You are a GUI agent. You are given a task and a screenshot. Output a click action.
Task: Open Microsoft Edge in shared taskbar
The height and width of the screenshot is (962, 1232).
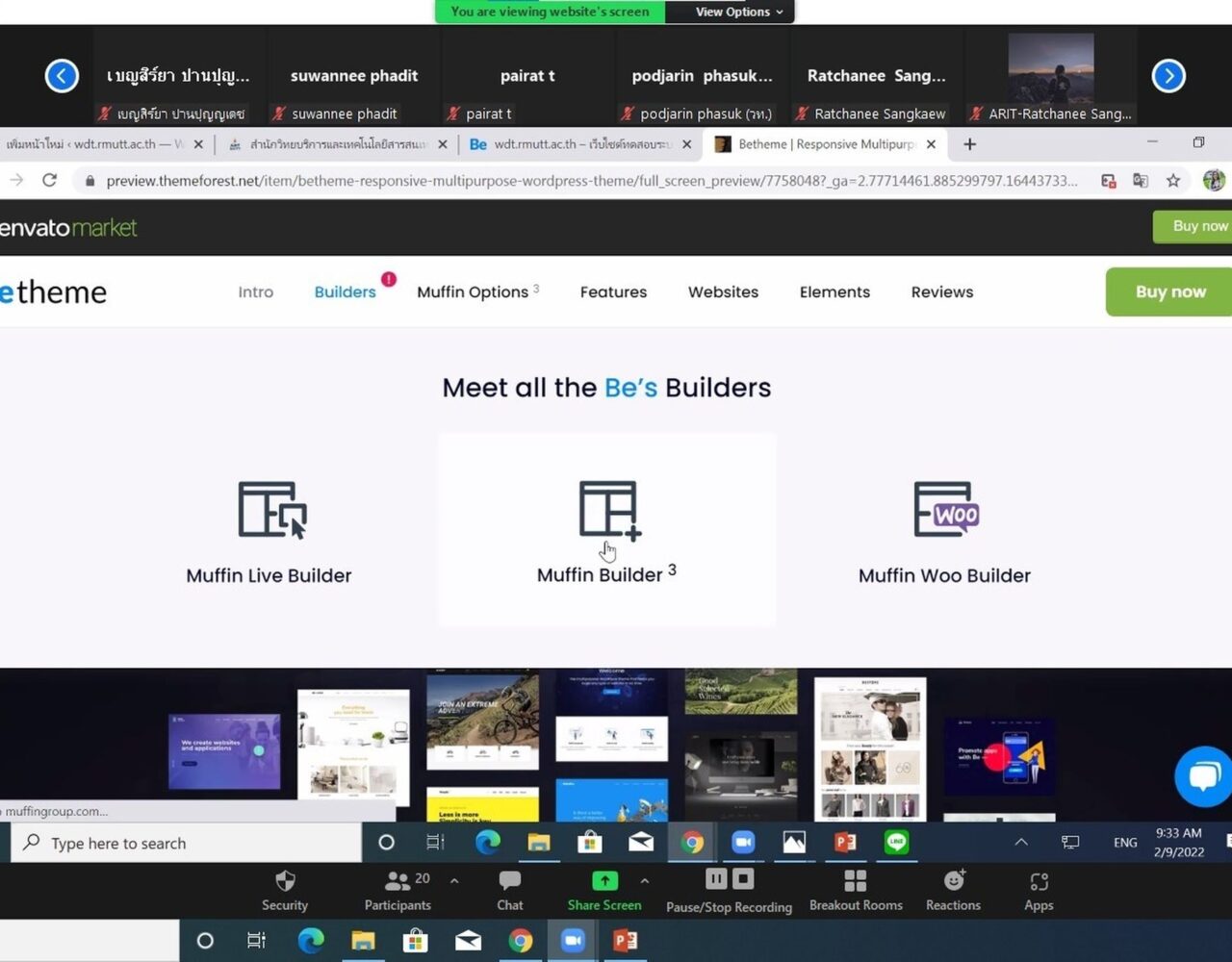[x=488, y=843]
